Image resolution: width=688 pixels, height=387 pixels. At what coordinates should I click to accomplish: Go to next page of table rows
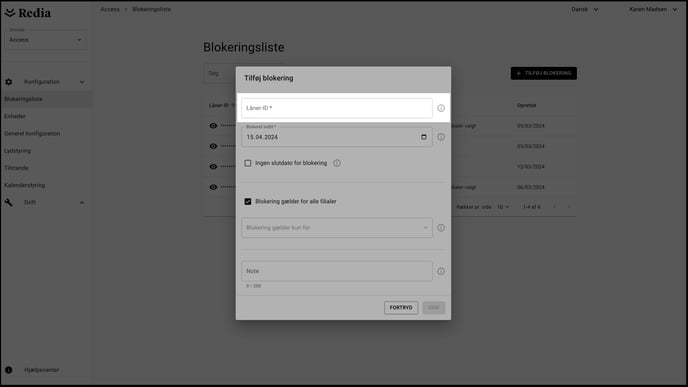[569, 207]
